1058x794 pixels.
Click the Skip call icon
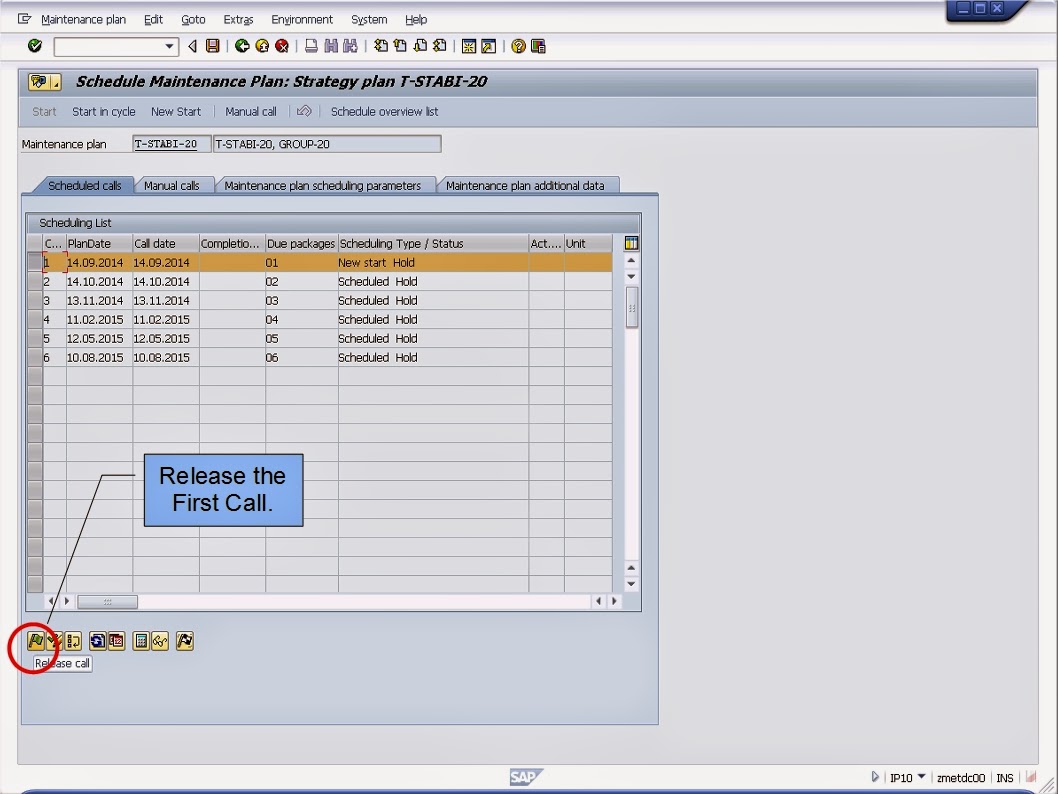(71, 641)
